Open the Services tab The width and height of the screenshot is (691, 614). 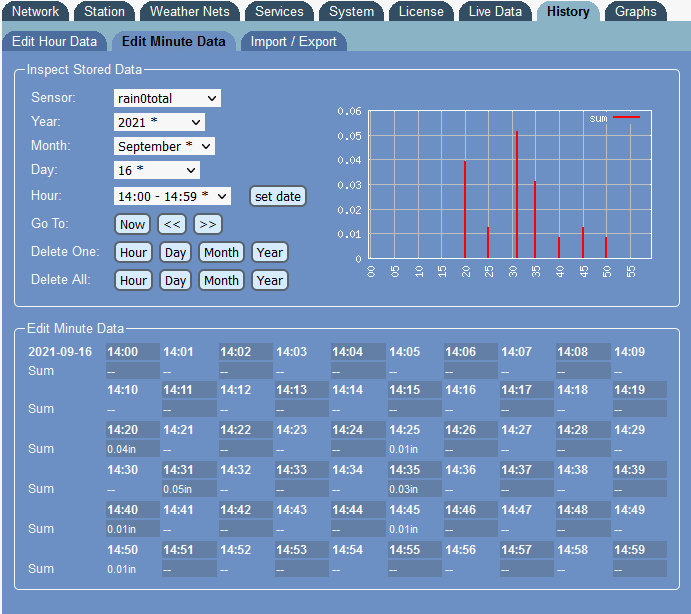[x=279, y=11]
